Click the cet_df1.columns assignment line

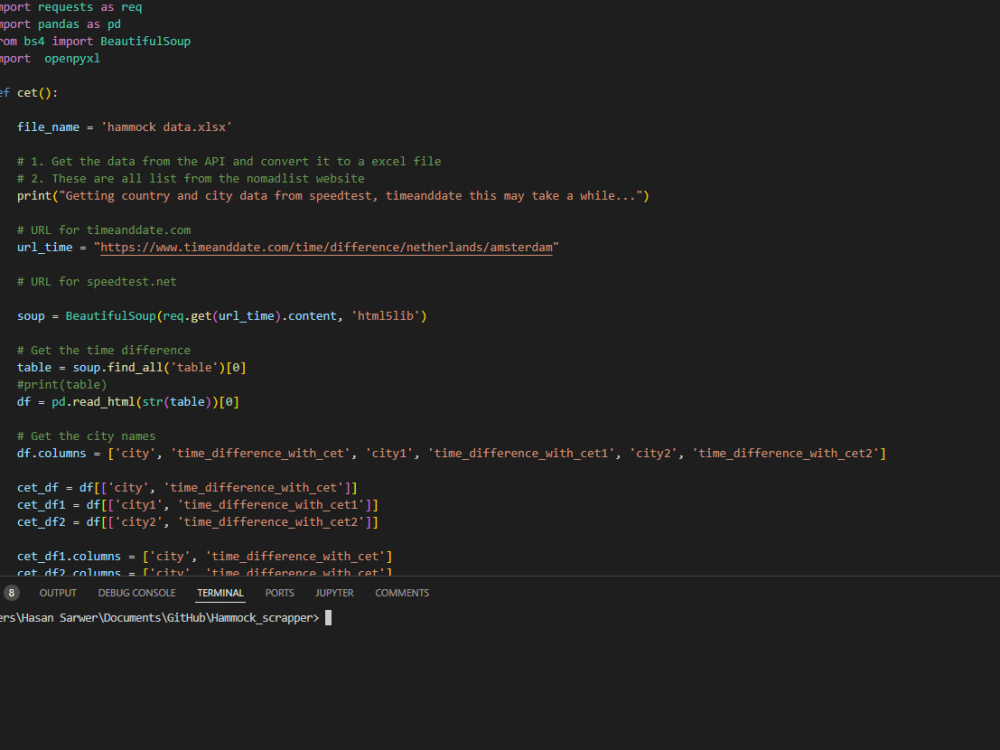pyautogui.click(x=205, y=557)
